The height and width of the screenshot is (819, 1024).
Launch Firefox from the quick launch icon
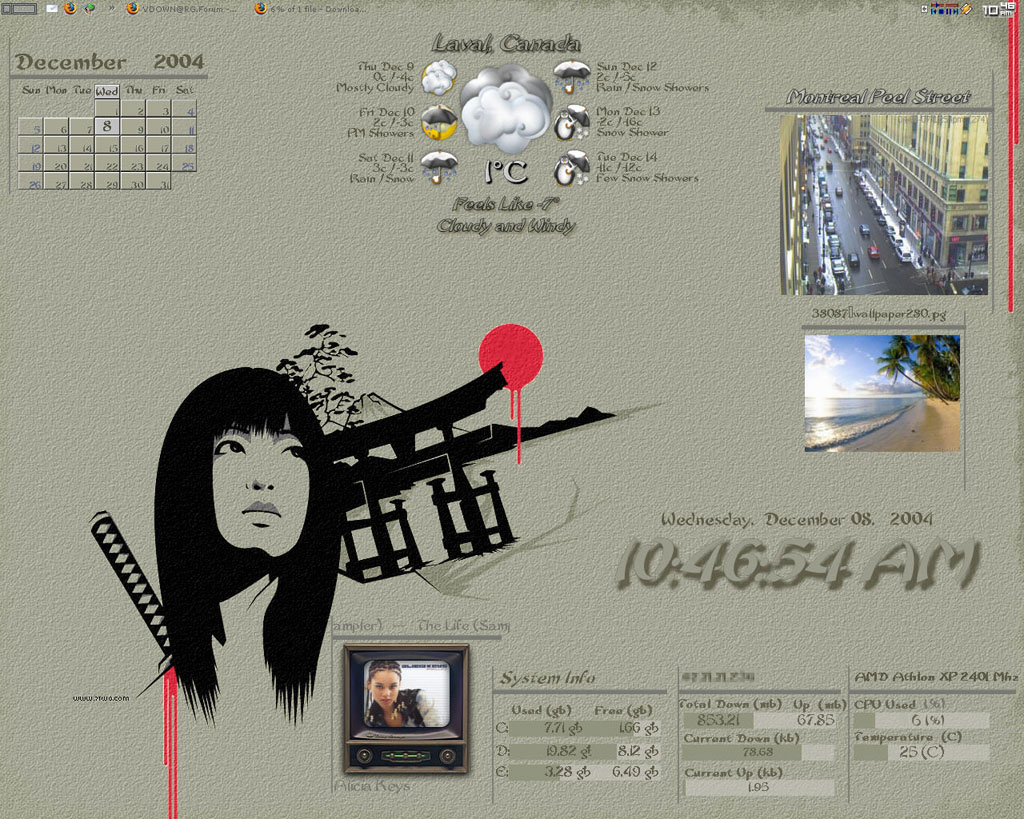pyautogui.click(x=70, y=8)
